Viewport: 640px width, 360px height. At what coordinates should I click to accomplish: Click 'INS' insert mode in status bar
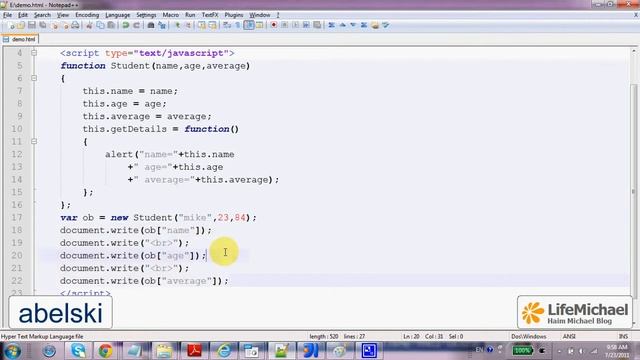point(623,336)
